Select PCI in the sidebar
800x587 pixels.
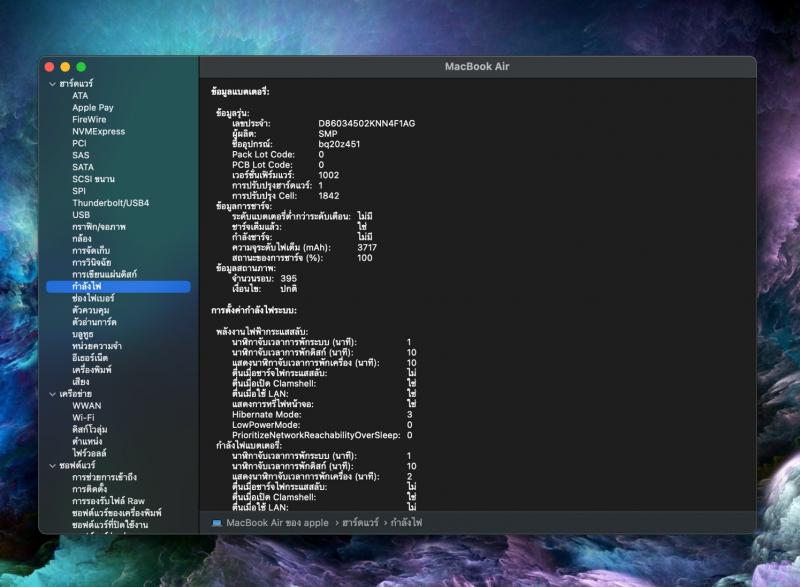click(x=79, y=143)
